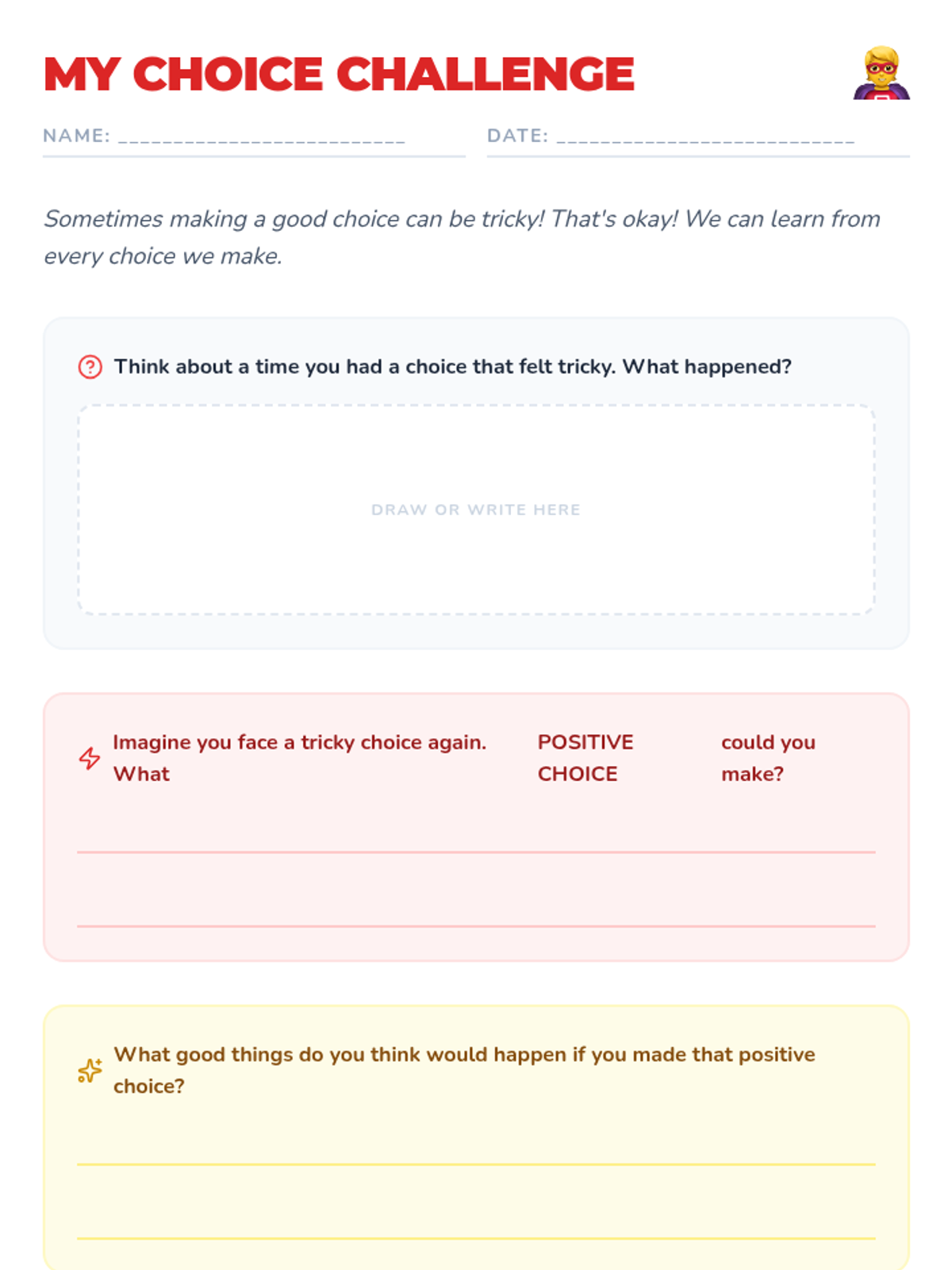Click the second yellow answer line
This screenshot has height=1270, width=952.
476,1237
